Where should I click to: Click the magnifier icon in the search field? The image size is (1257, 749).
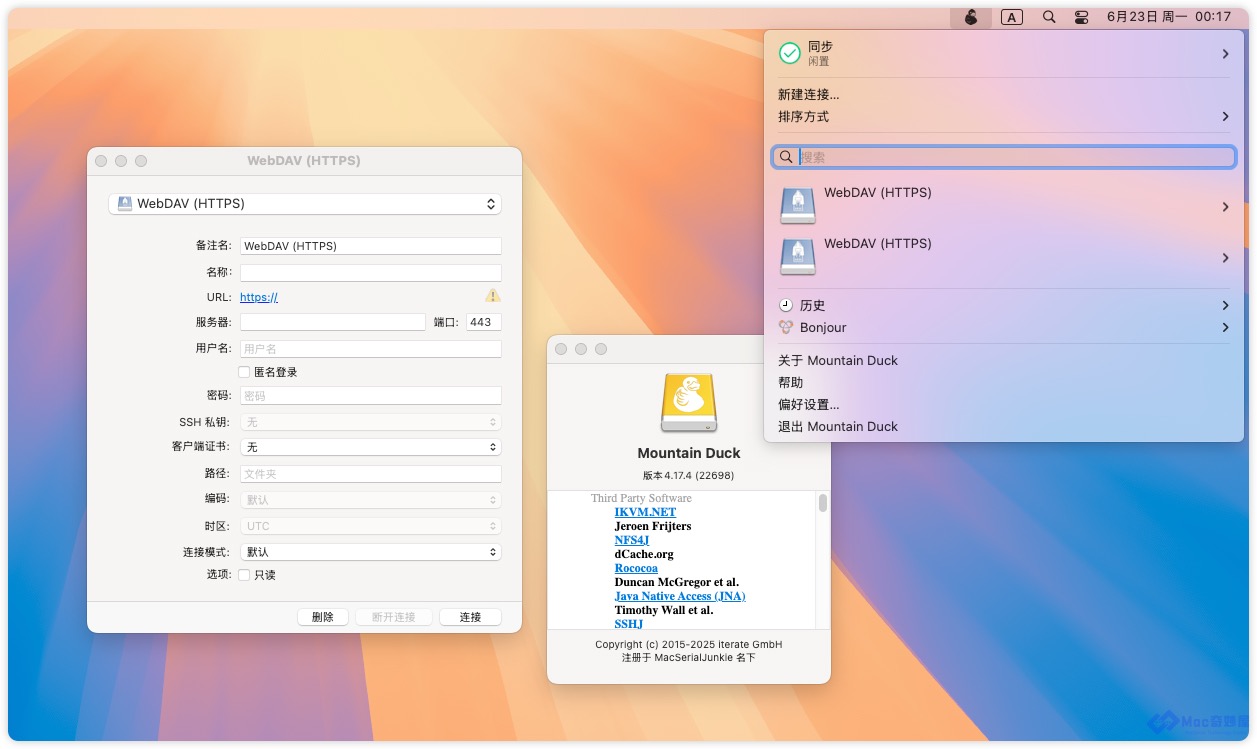coord(786,157)
